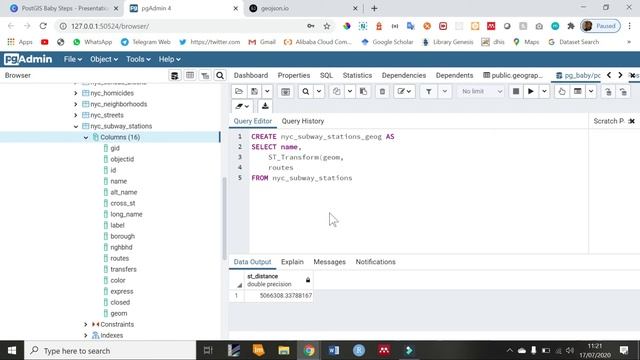The height and width of the screenshot is (360, 640).
Task: Expand nyc_homicides table node
Action: 76,93
